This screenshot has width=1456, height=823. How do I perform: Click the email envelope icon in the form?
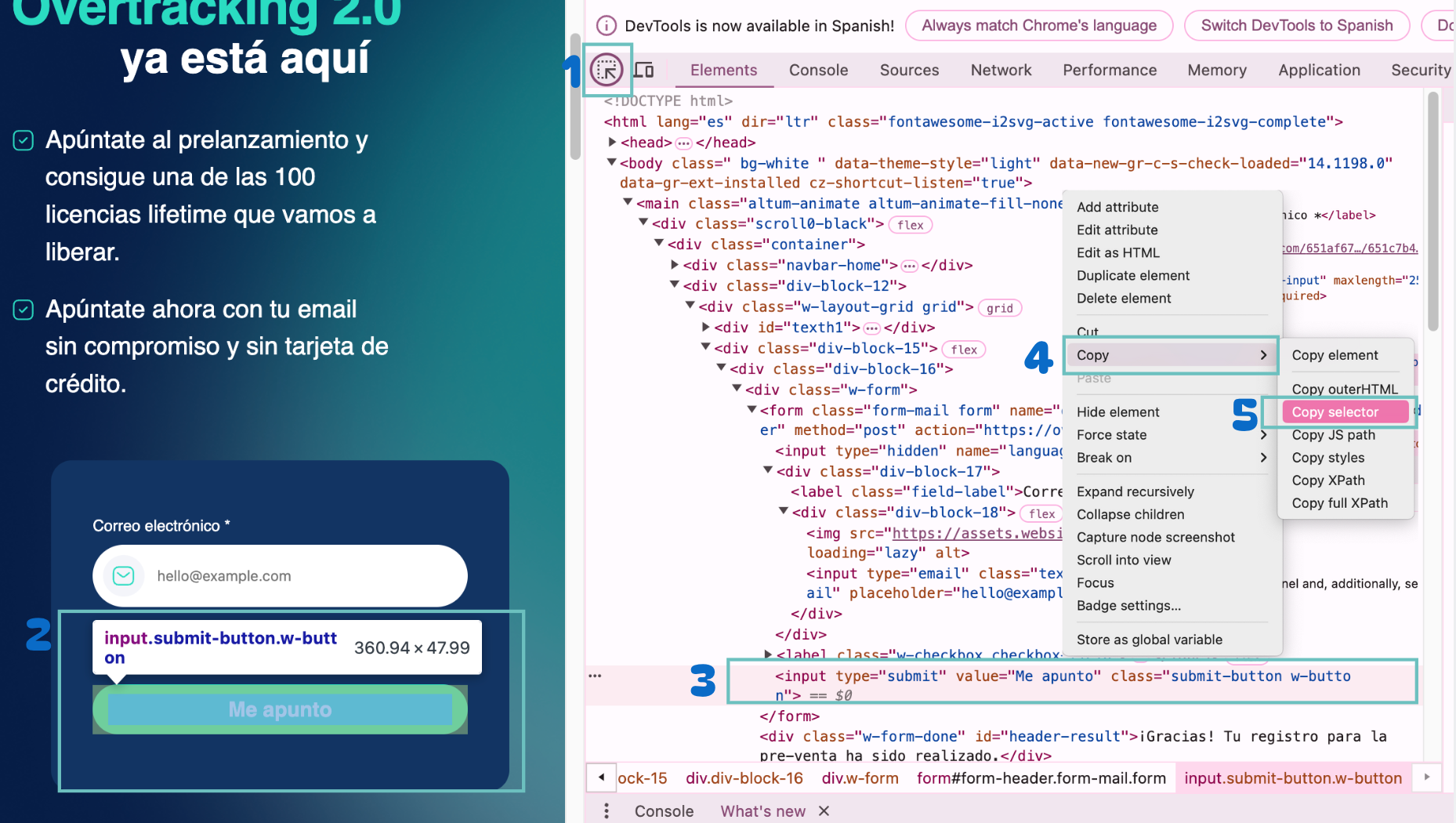tap(124, 576)
